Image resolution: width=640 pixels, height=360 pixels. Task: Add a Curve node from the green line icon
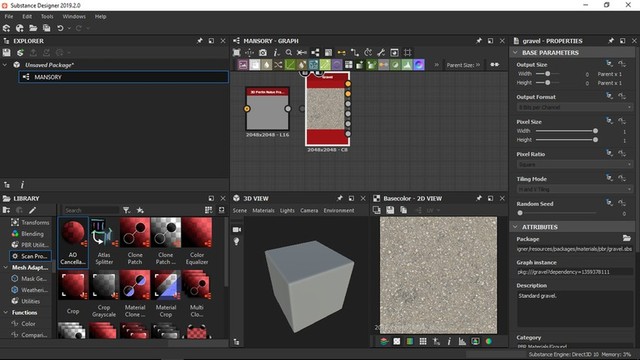point(290,65)
